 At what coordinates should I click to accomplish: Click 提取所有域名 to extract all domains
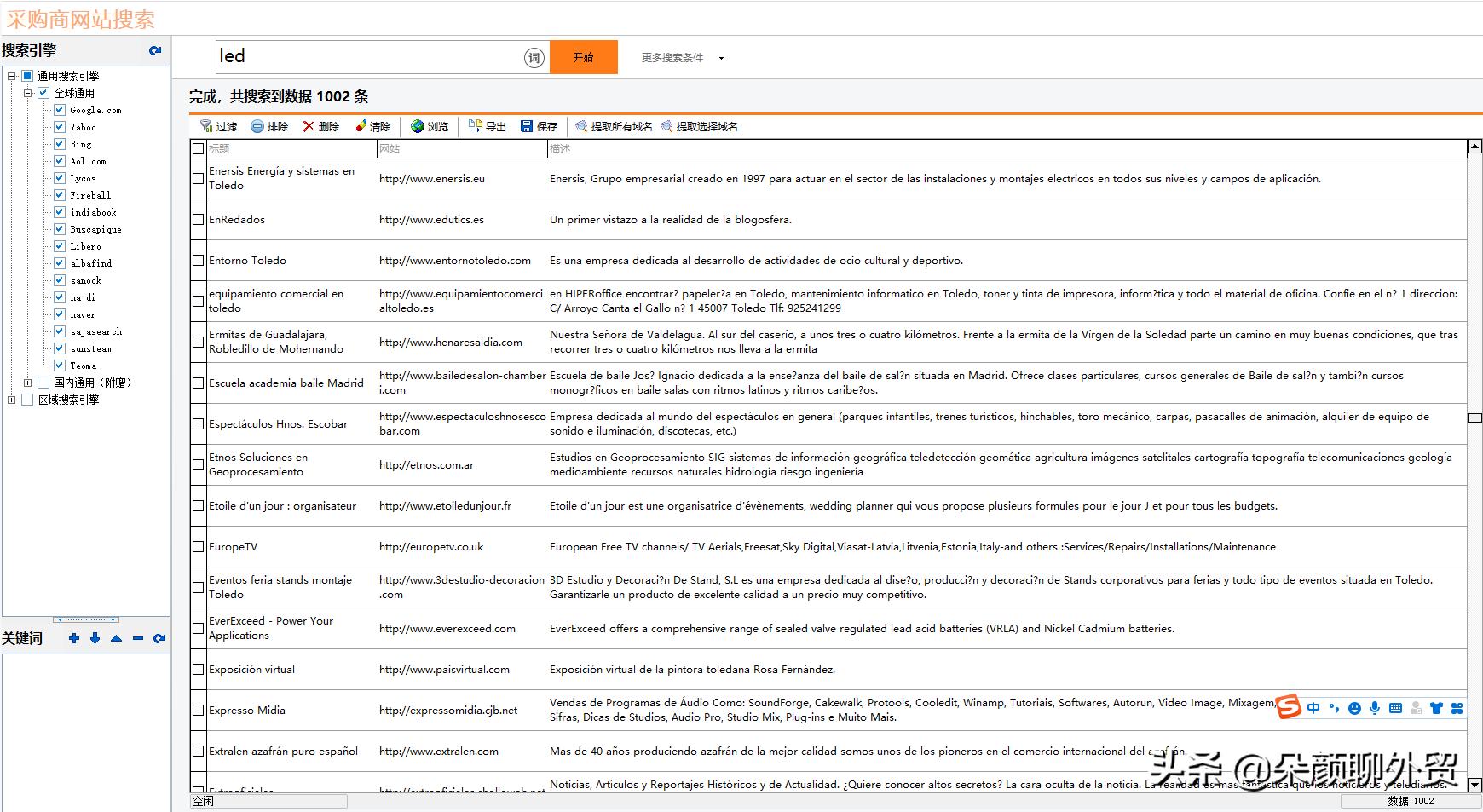point(614,126)
